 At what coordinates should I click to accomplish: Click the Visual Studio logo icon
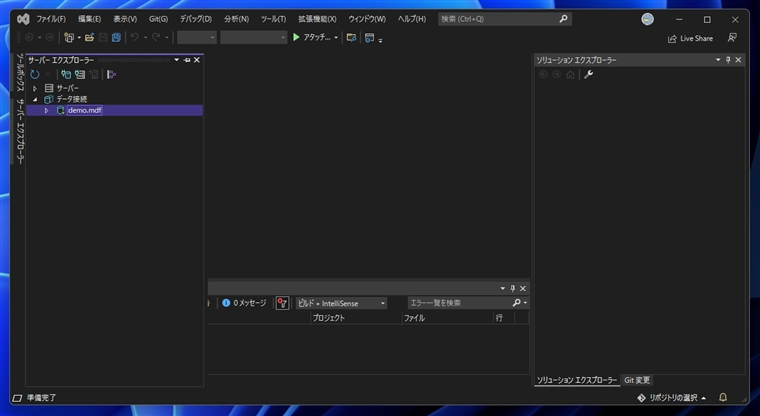[x=23, y=19]
